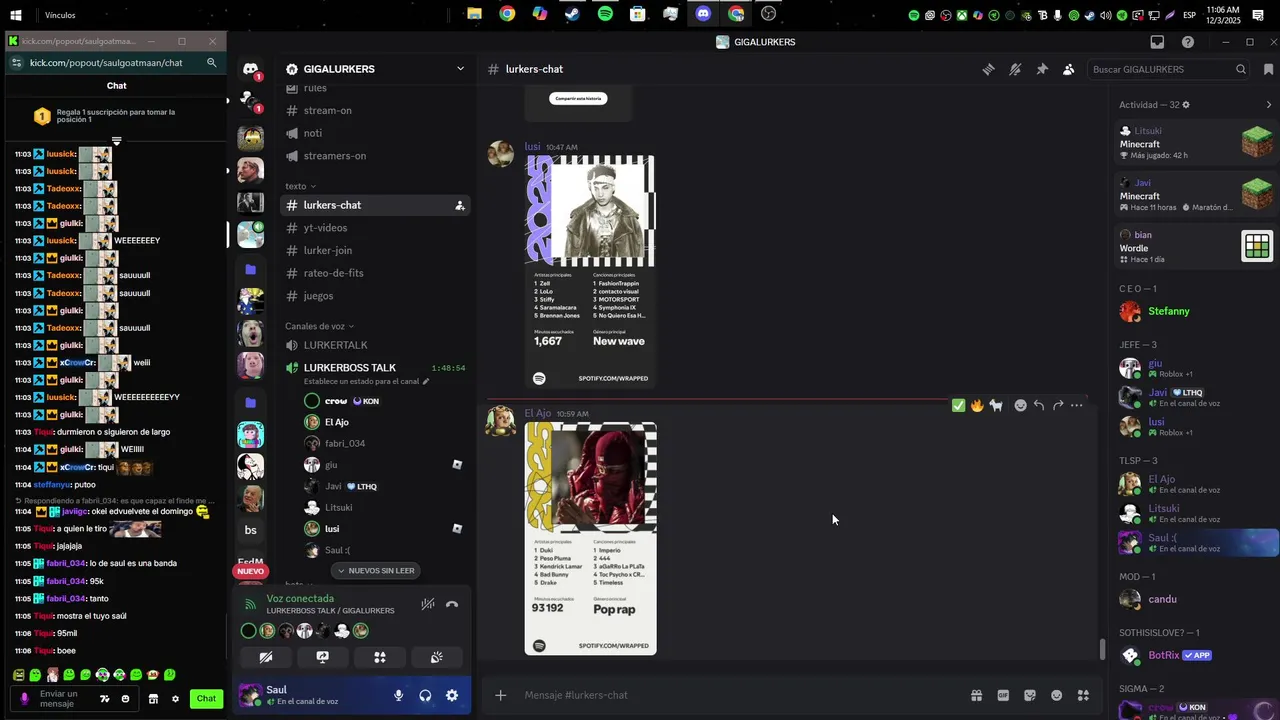Jump to NUEVOS SIN LEER
This screenshot has height=720, width=1280.
pos(376,571)
